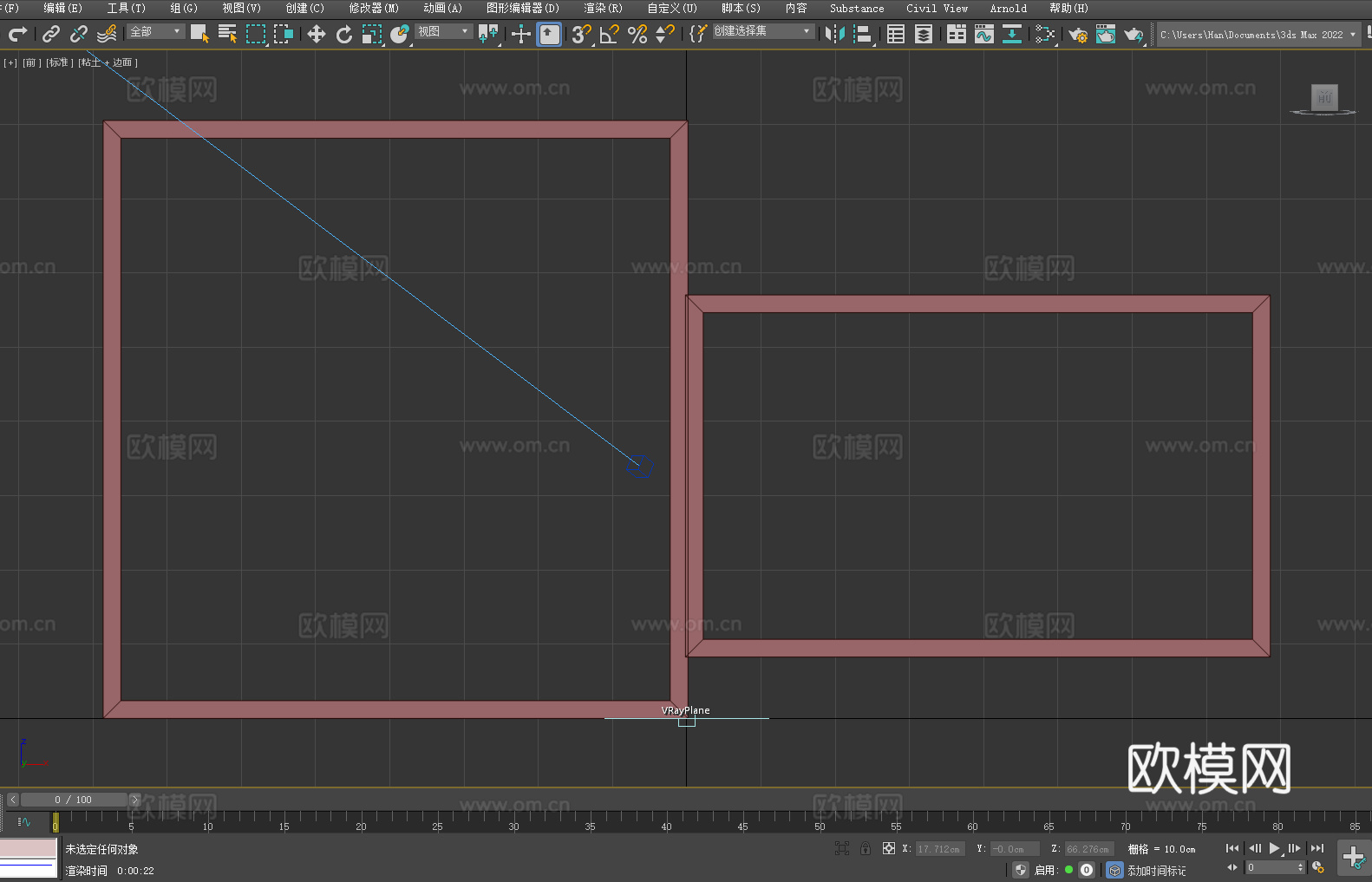The width and height of the screenshot is (1372, 882).
Task: Toggle the Angle Snap button
Action: [x=610, y=34]
